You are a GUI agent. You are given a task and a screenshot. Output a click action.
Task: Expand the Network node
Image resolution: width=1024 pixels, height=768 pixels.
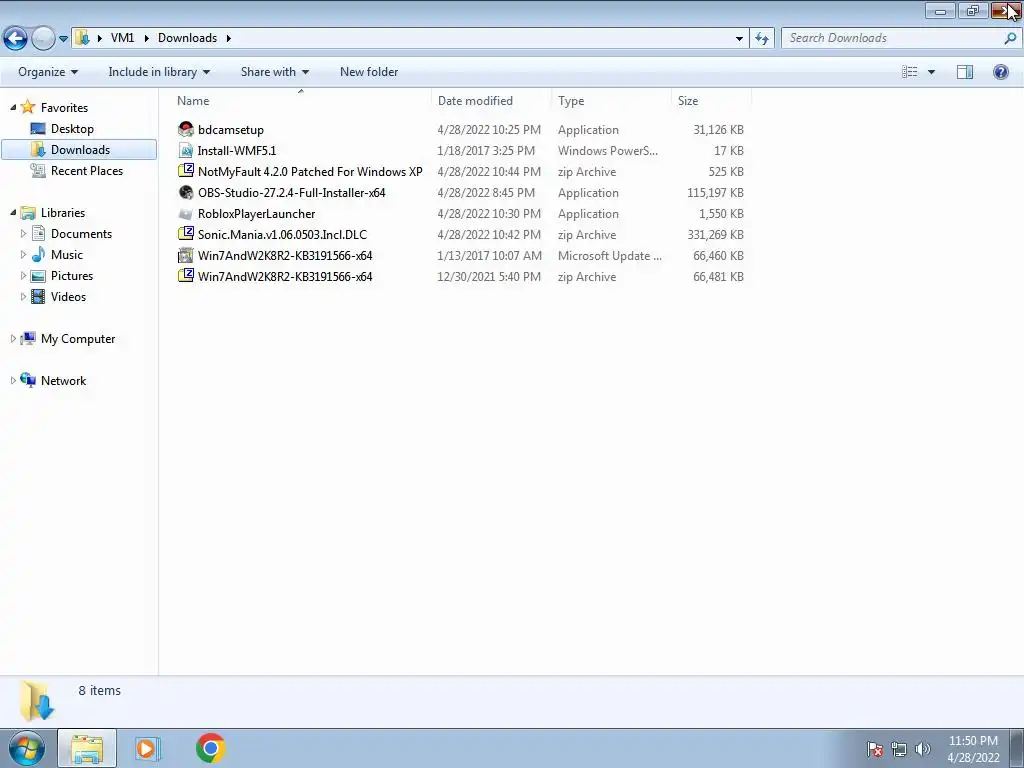pos(12,380)
